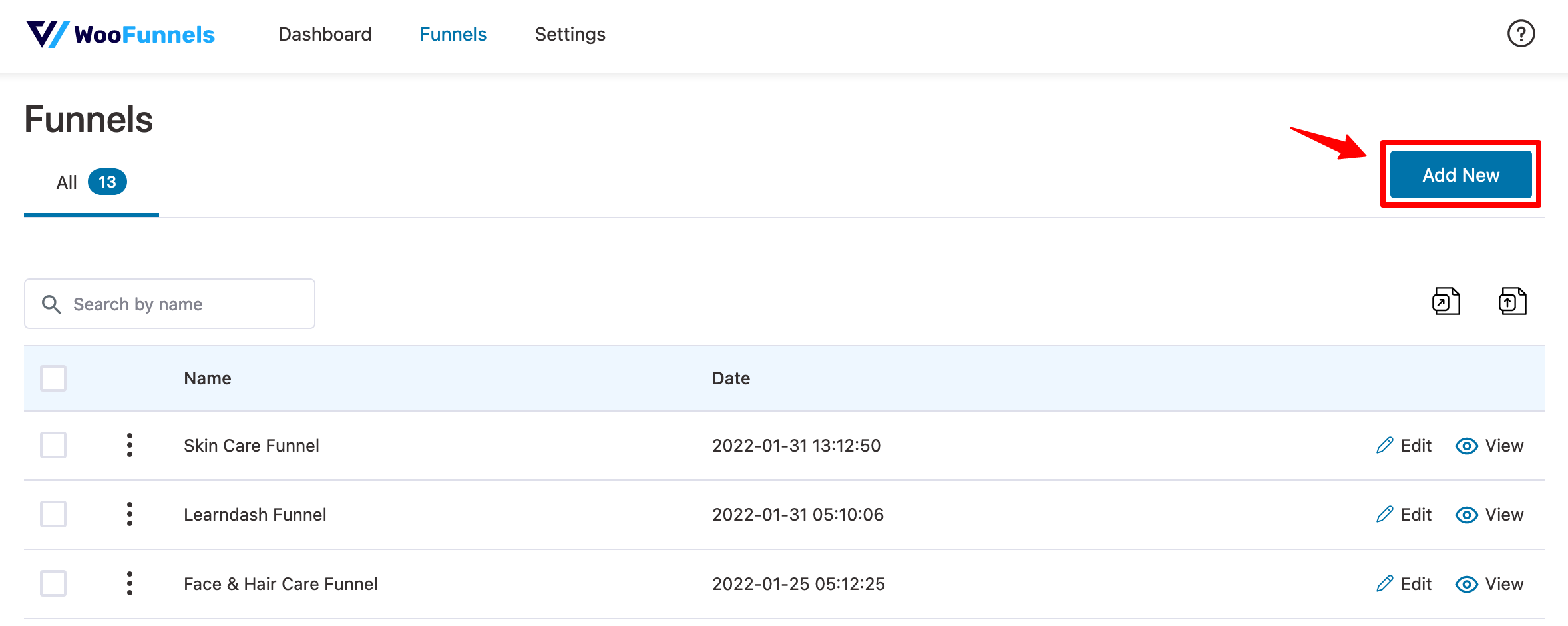The width and height of the screenshot is (1568, 626).
Task: Open the help icon in the top bar
Action: [1522, 33]
